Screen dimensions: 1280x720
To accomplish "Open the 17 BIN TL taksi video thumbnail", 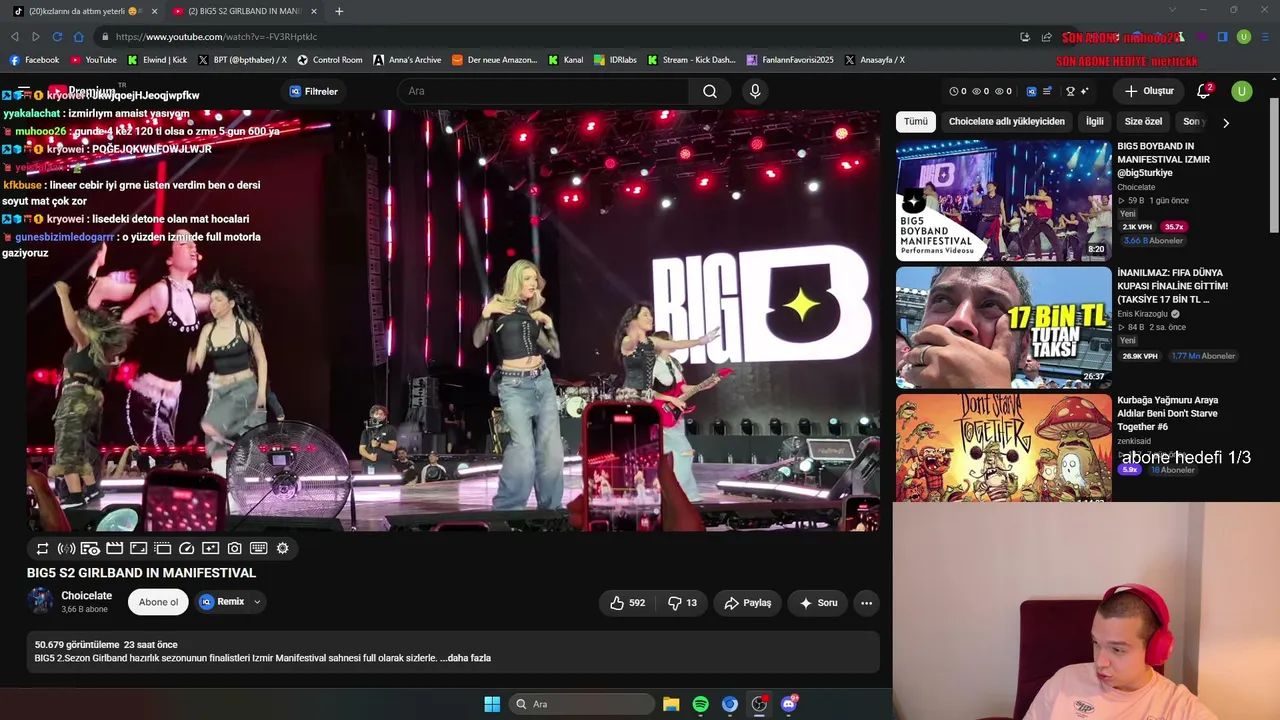I will pyautogui.click(x=1003, y=327).
